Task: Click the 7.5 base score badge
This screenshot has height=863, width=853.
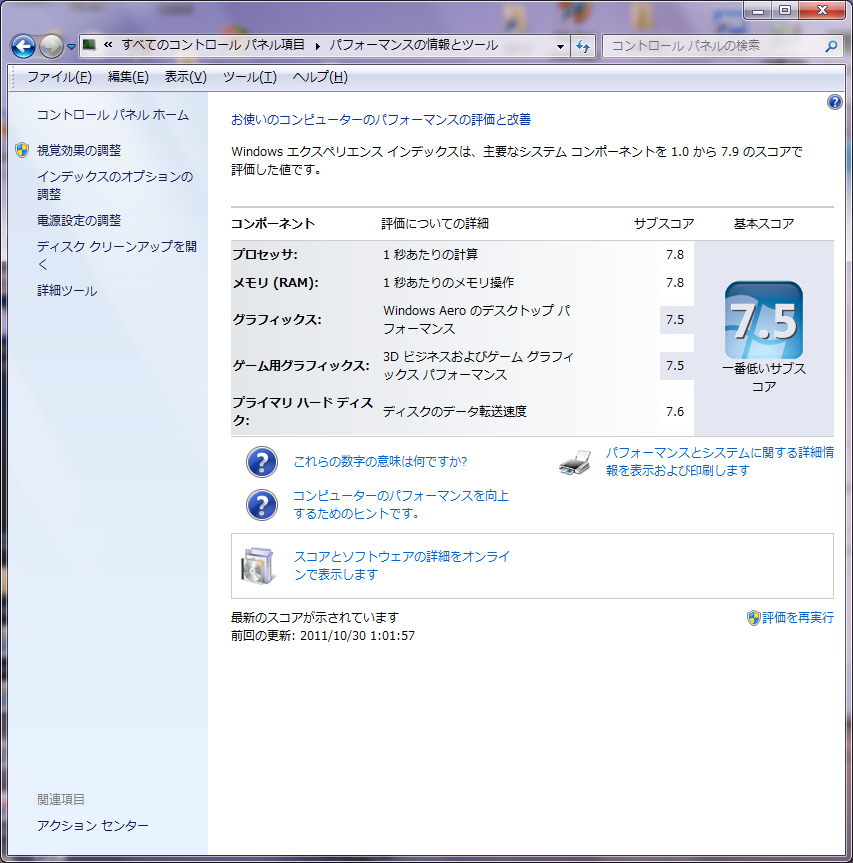Action: click(x=763, y=321)
